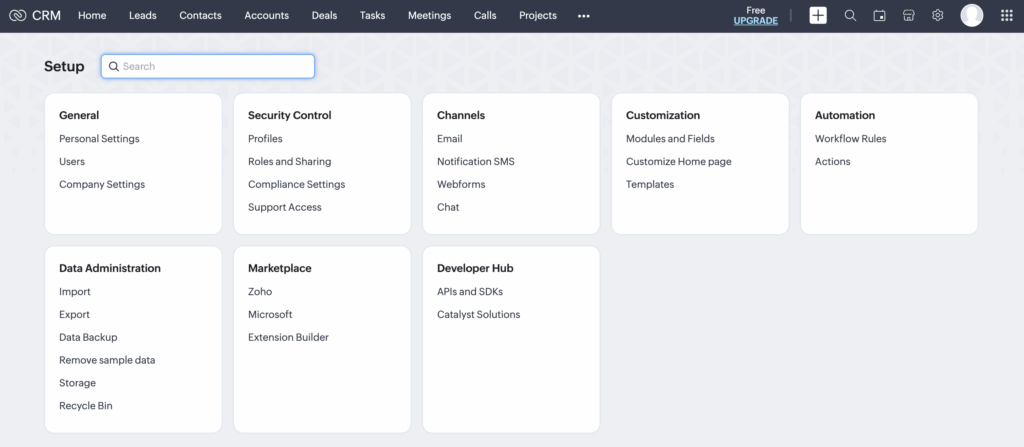Click the setup gear icon
This screenshot has width=1024, height=447.
click(937, 15)
